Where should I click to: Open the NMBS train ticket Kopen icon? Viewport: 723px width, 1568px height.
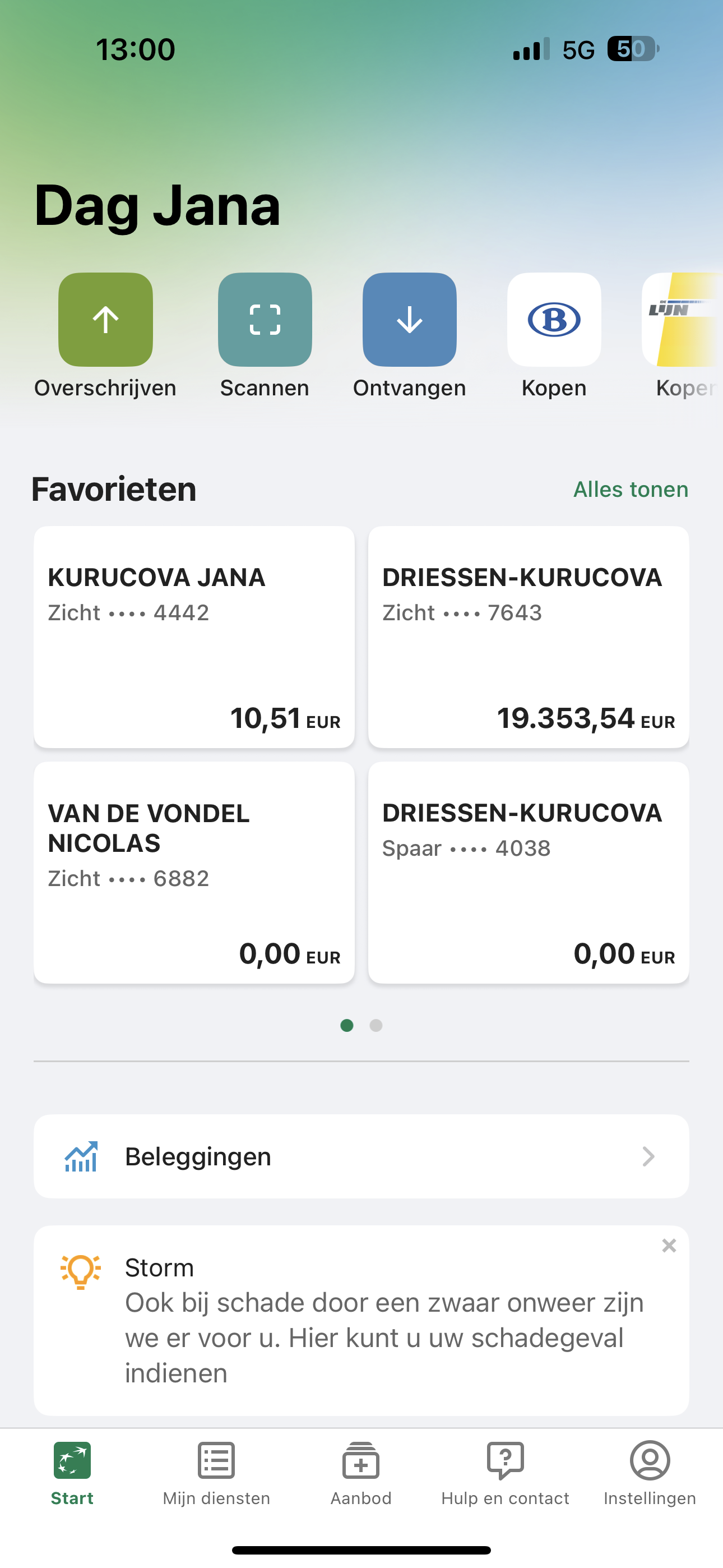(x=554, y=320)
